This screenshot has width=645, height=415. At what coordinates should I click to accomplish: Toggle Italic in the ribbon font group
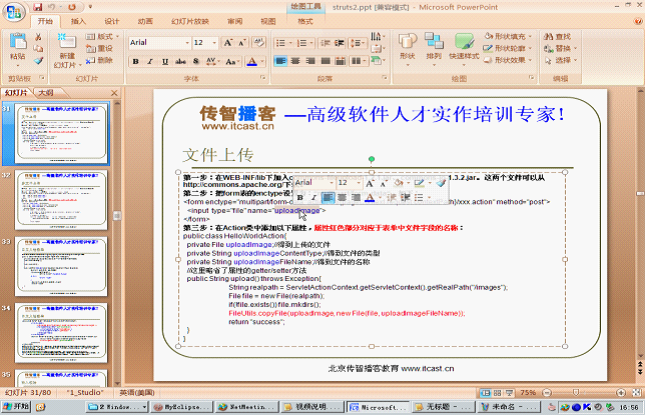pyautogui.click(x=150, y=62)
